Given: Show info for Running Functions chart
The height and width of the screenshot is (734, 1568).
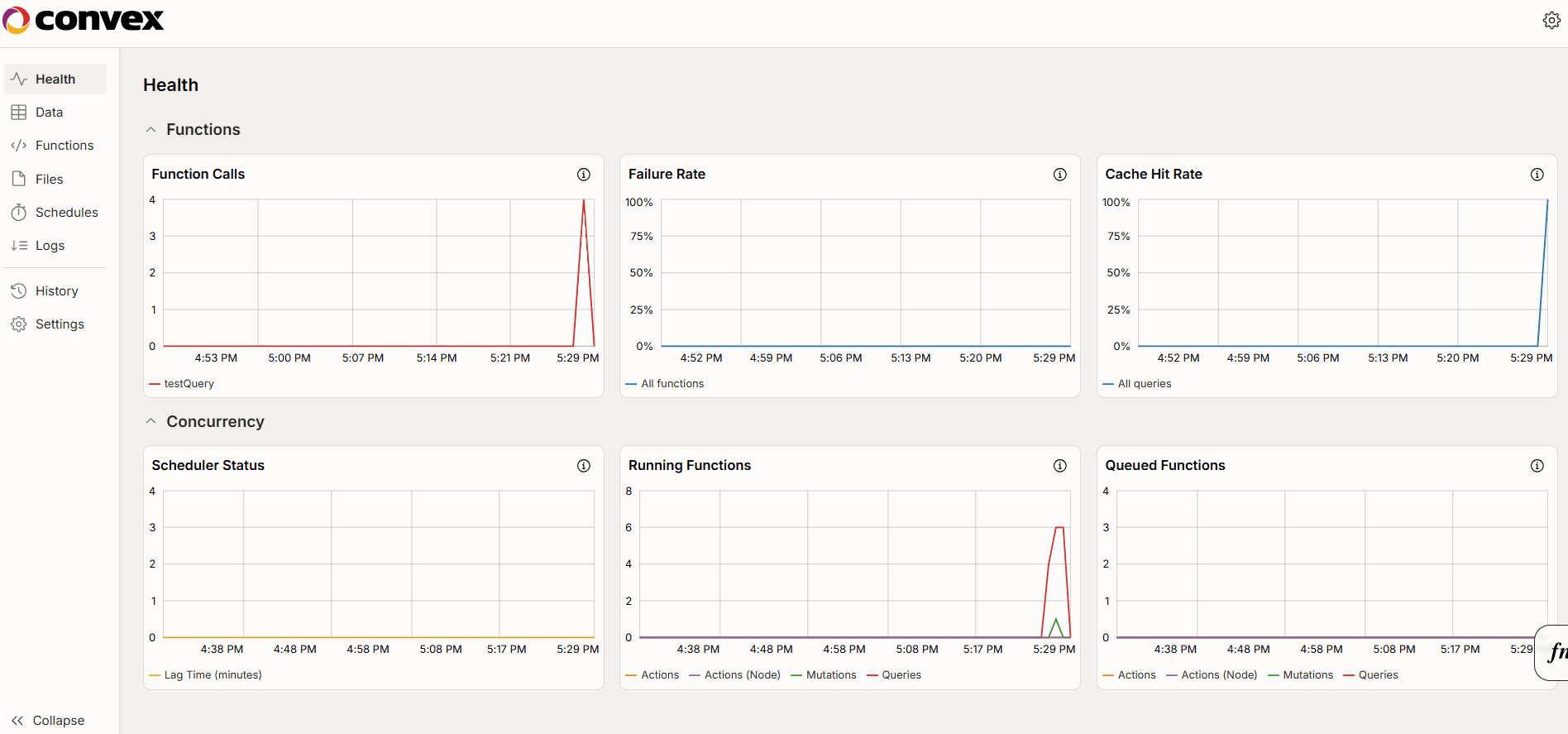Looking at the screenshot, I should coord(1060,466).
